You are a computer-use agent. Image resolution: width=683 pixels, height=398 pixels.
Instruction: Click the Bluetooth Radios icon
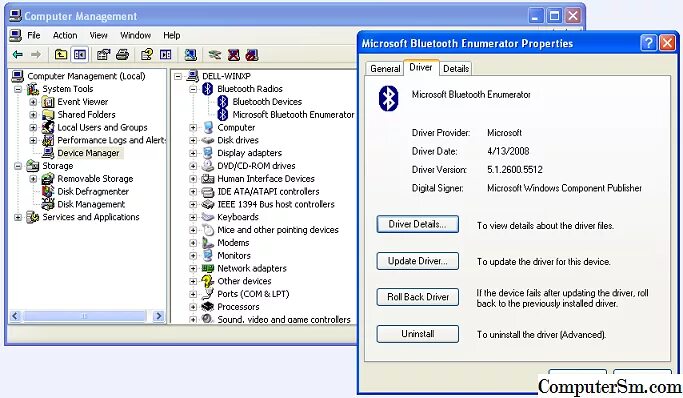[207, 89]
